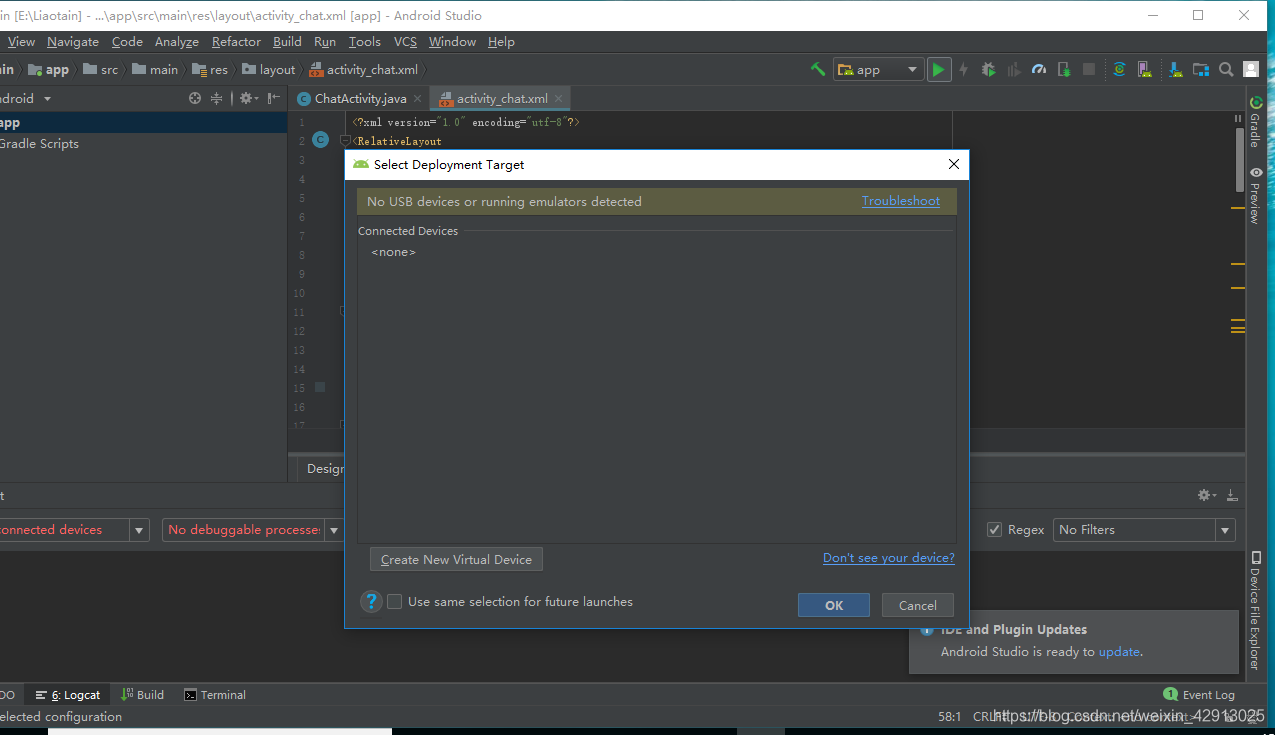The image size is (1275, 735).
Task: Click the Logcat panel hide/download icon
Action: point(1232,495)
